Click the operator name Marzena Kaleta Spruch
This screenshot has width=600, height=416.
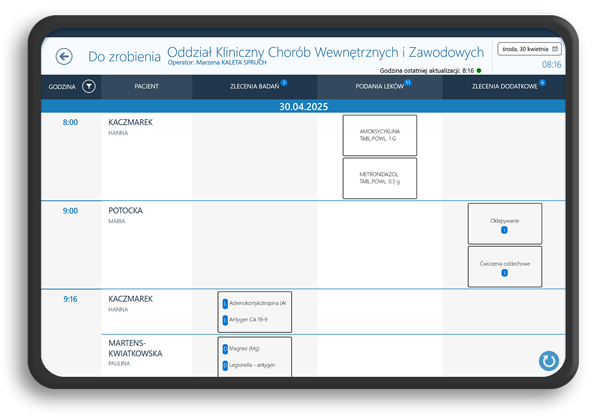[x=232, y=62]
